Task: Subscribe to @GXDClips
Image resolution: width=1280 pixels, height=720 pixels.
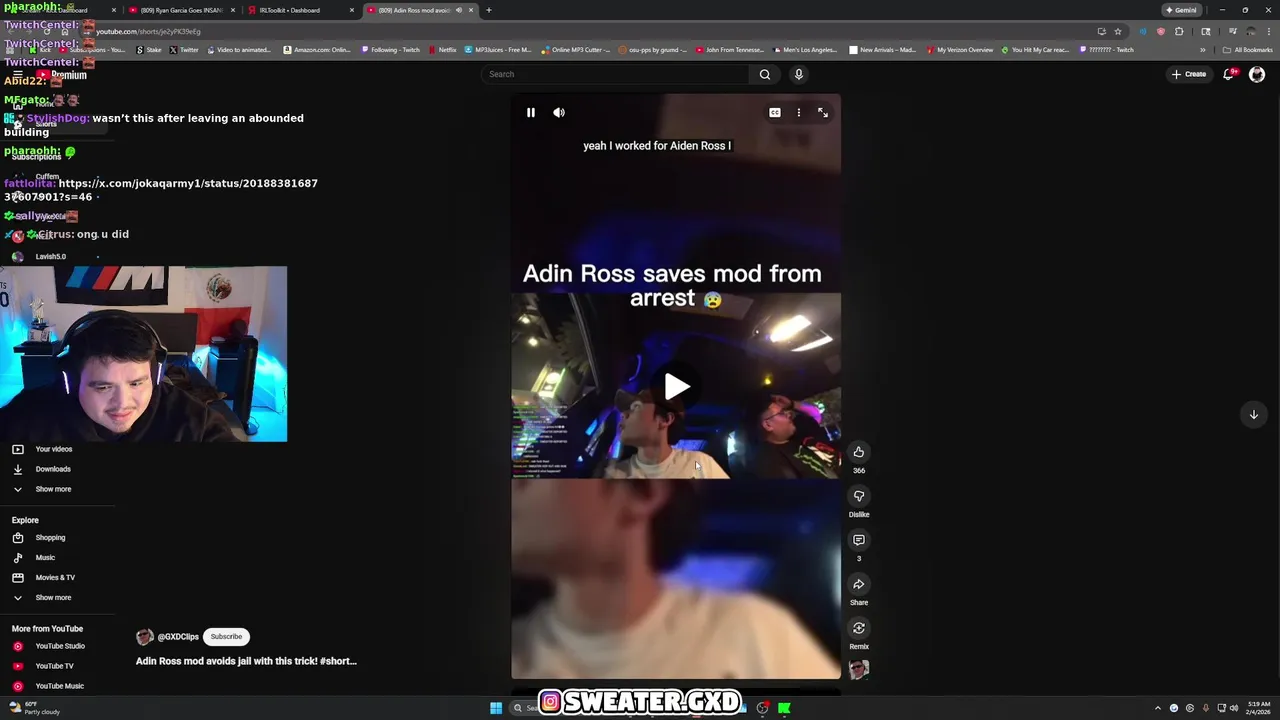Action: click(226, 637)
